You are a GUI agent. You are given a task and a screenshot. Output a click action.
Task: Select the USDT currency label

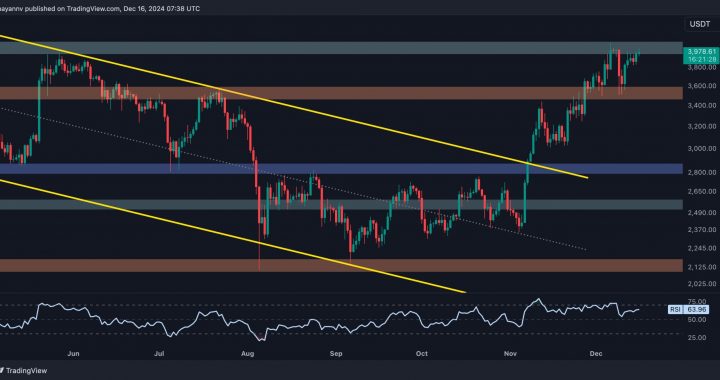tap(701, 24)
